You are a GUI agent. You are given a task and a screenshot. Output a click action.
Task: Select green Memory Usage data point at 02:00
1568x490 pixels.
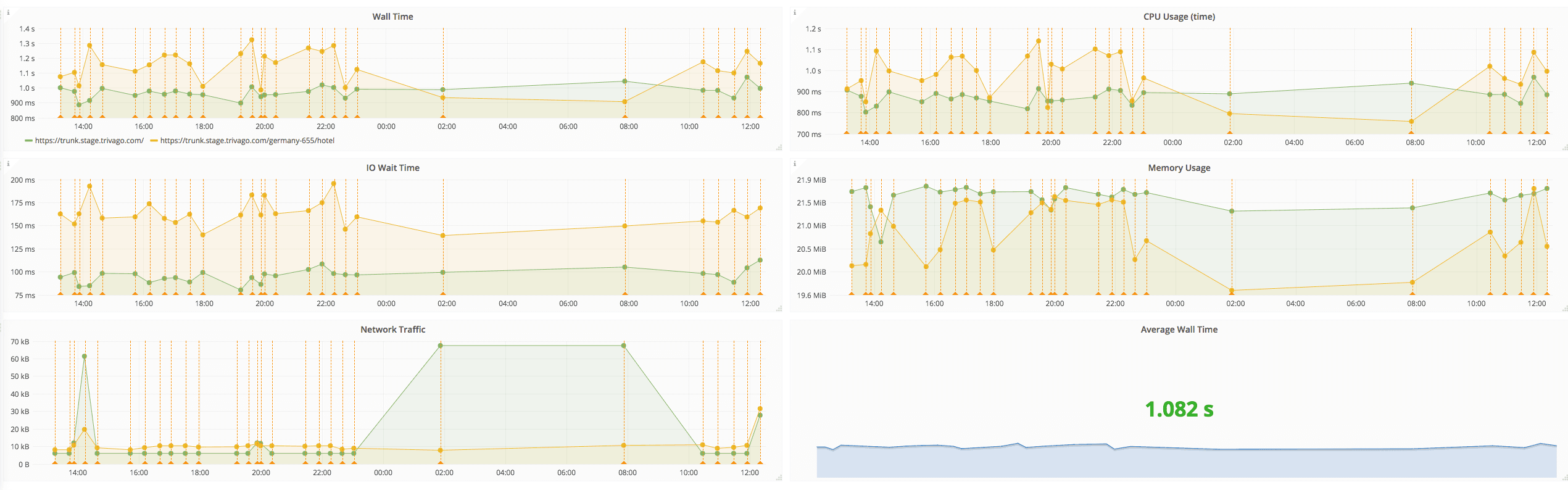[x=1232, y=211]
